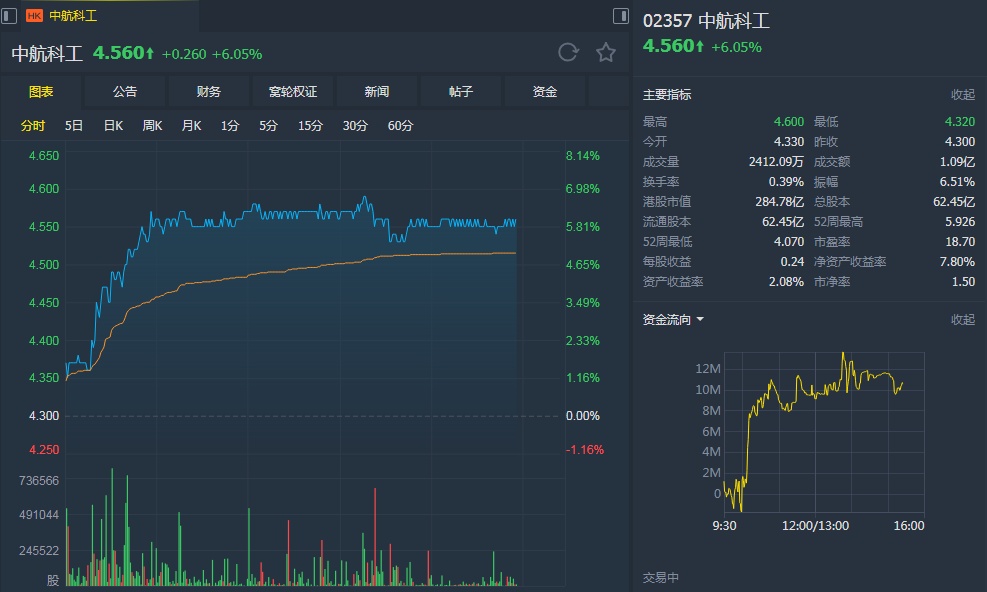Add stock to favorites with star icon
Image resolution: width=987 pixels, height=592 pixels.
click(606, 53)
